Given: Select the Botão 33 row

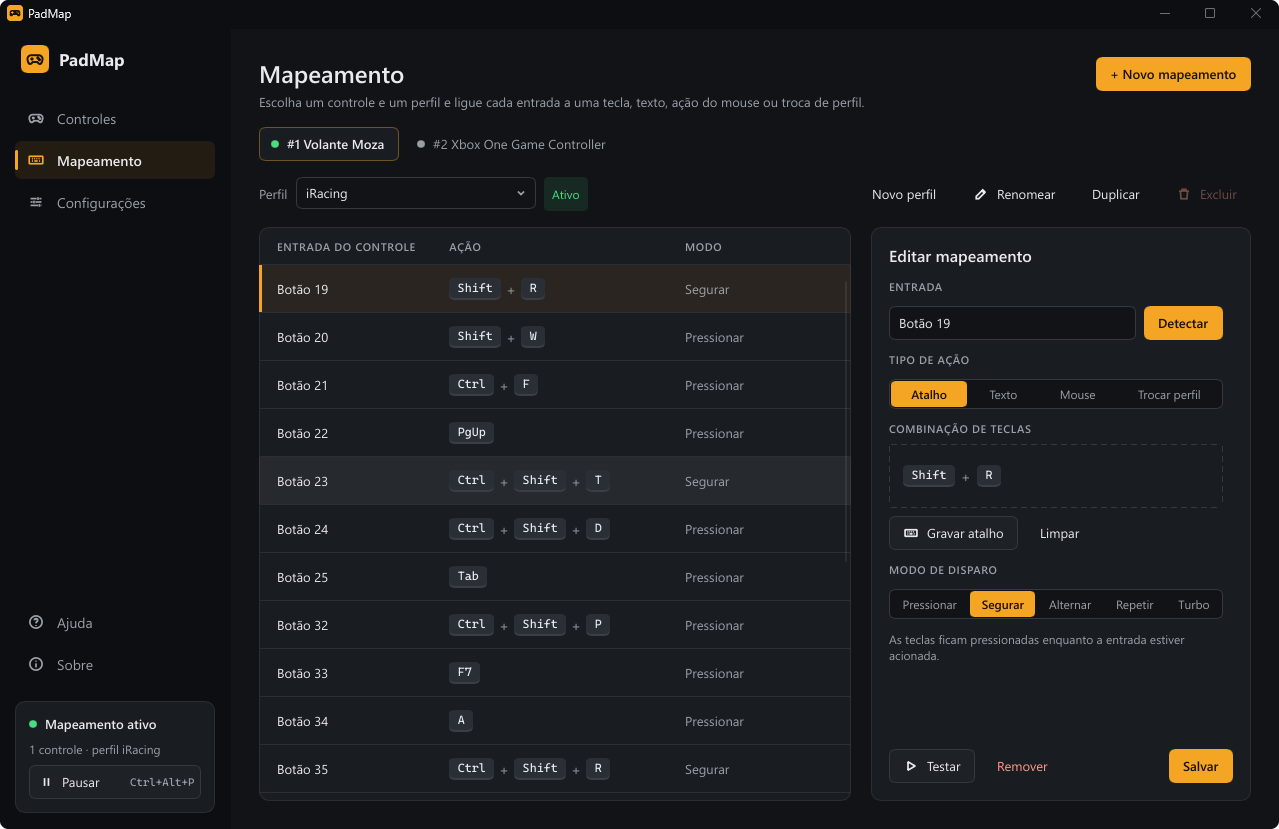Looking at the screenshot, I should (x=555, y=673).
